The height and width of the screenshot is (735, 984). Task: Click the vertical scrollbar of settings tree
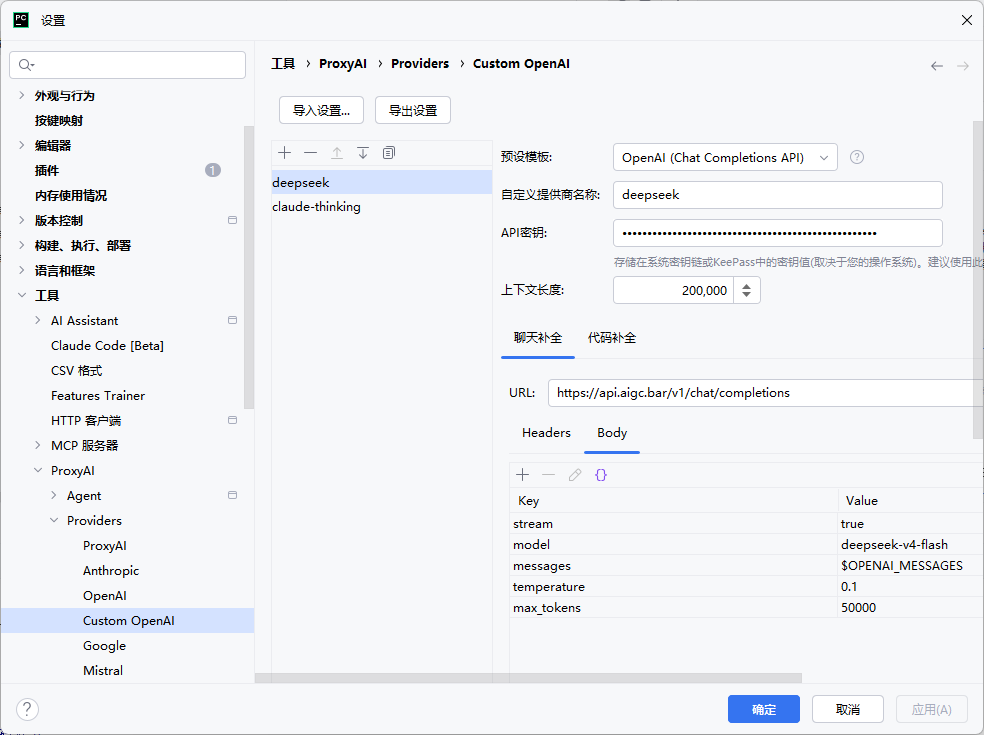pyautogui.click(x=249, y=267)
